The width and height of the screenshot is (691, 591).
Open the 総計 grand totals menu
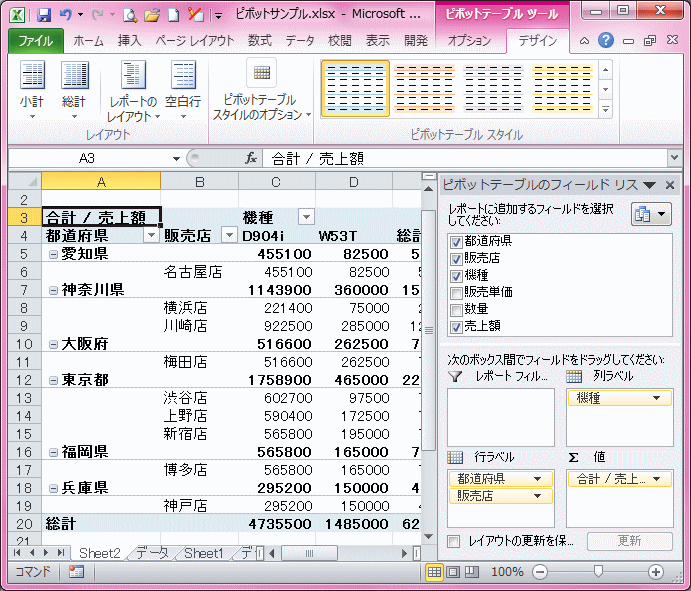(74, 90)
